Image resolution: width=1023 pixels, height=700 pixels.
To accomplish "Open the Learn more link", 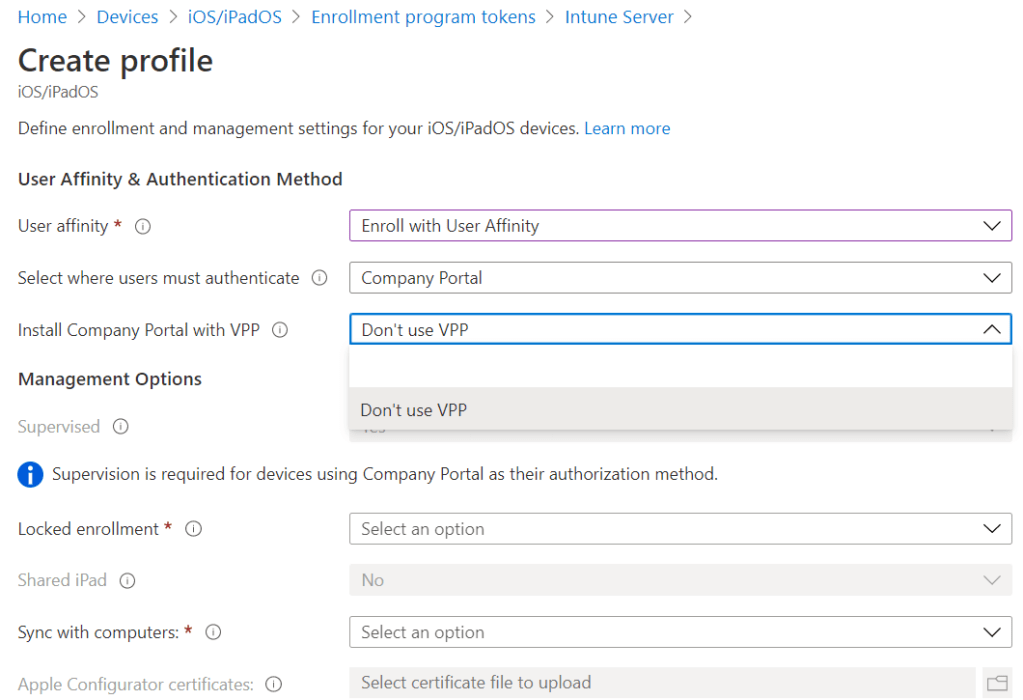I will tap(627, 128).
